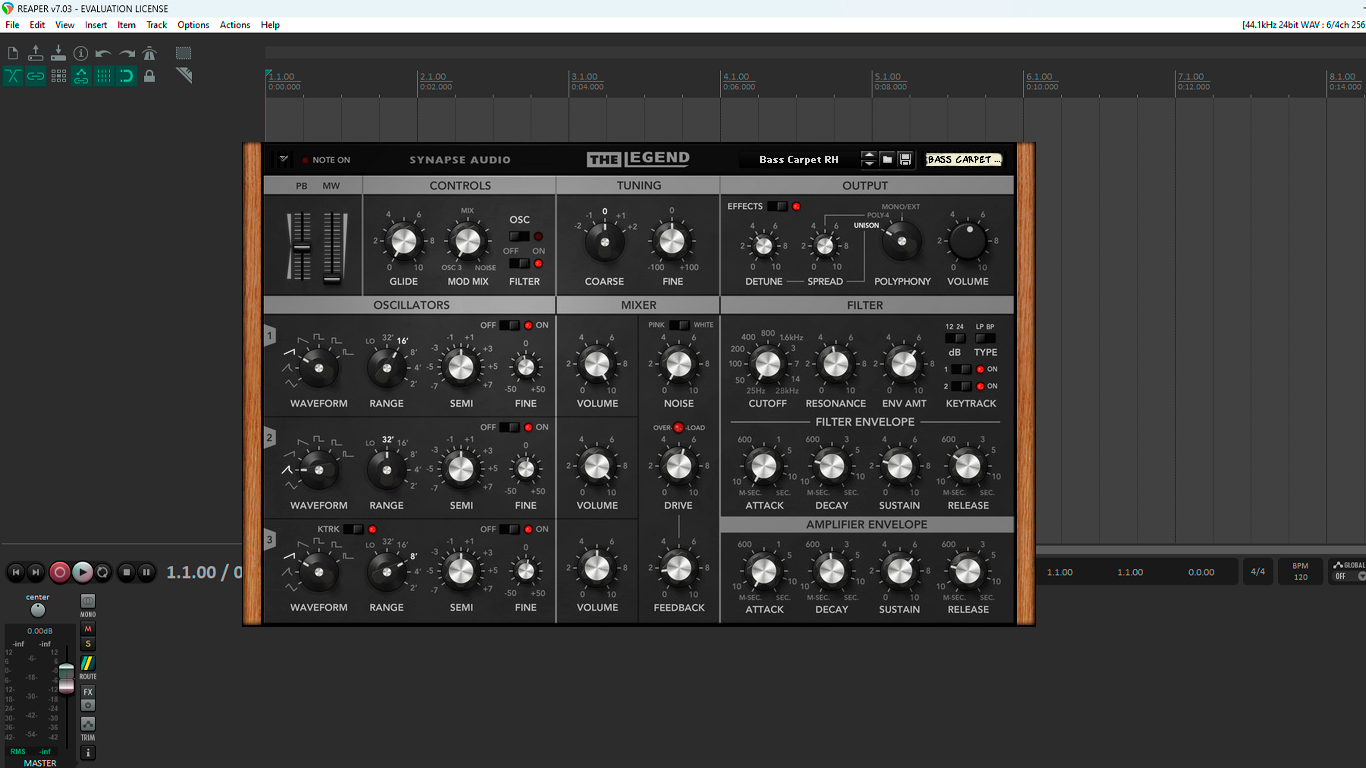Toggle the metronome icon in toolbar
This screenshot has height=768, width=1366.
(x=150, y=53)
